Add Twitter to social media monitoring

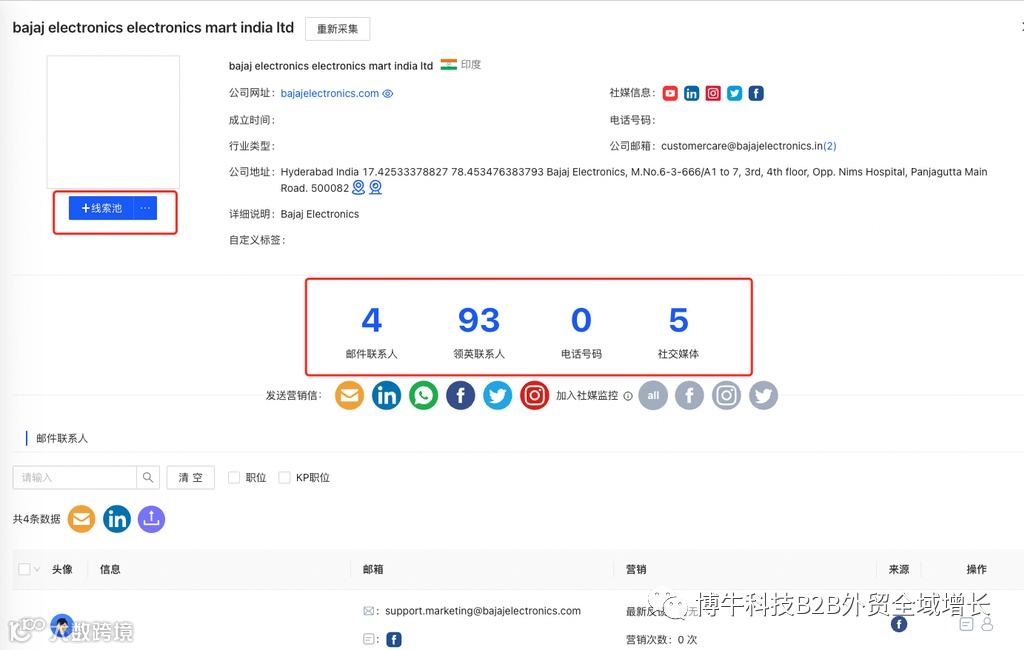(x=763, y=395)
